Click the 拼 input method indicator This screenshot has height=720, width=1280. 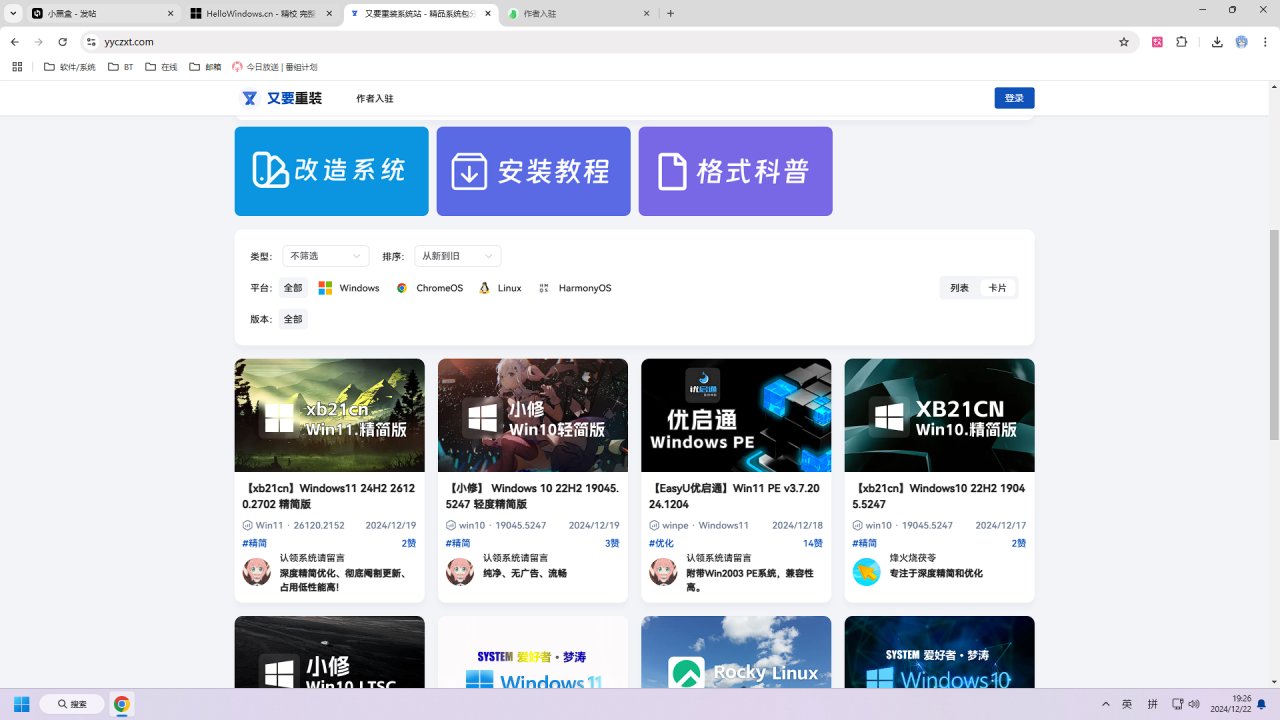tap(1153, 704)
